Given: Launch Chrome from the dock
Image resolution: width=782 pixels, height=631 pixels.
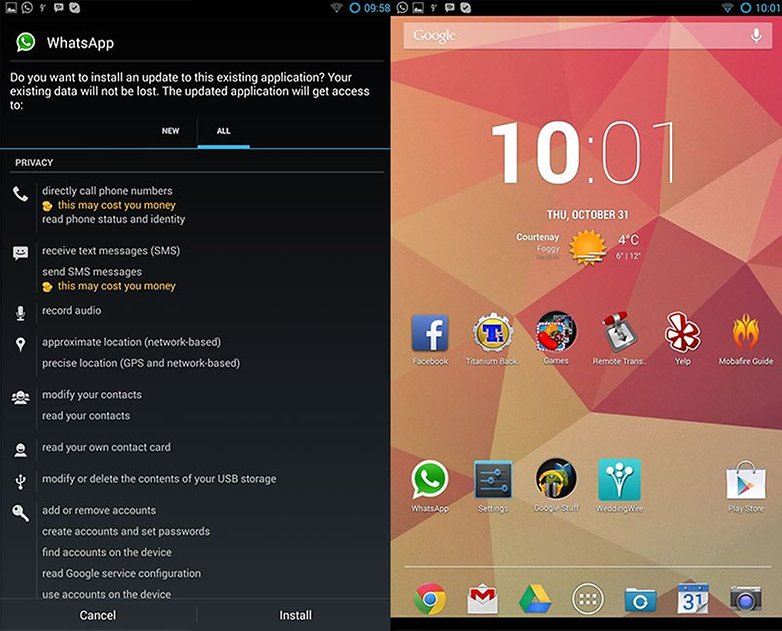Looking at the screenshot, I should pos(430,598).
